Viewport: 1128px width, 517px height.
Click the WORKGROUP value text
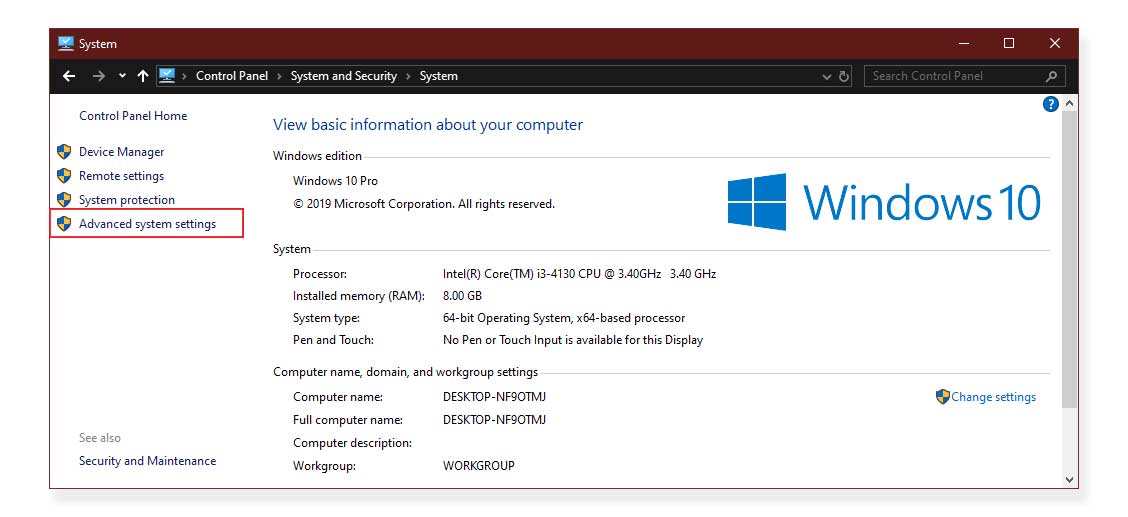point(478,466)
